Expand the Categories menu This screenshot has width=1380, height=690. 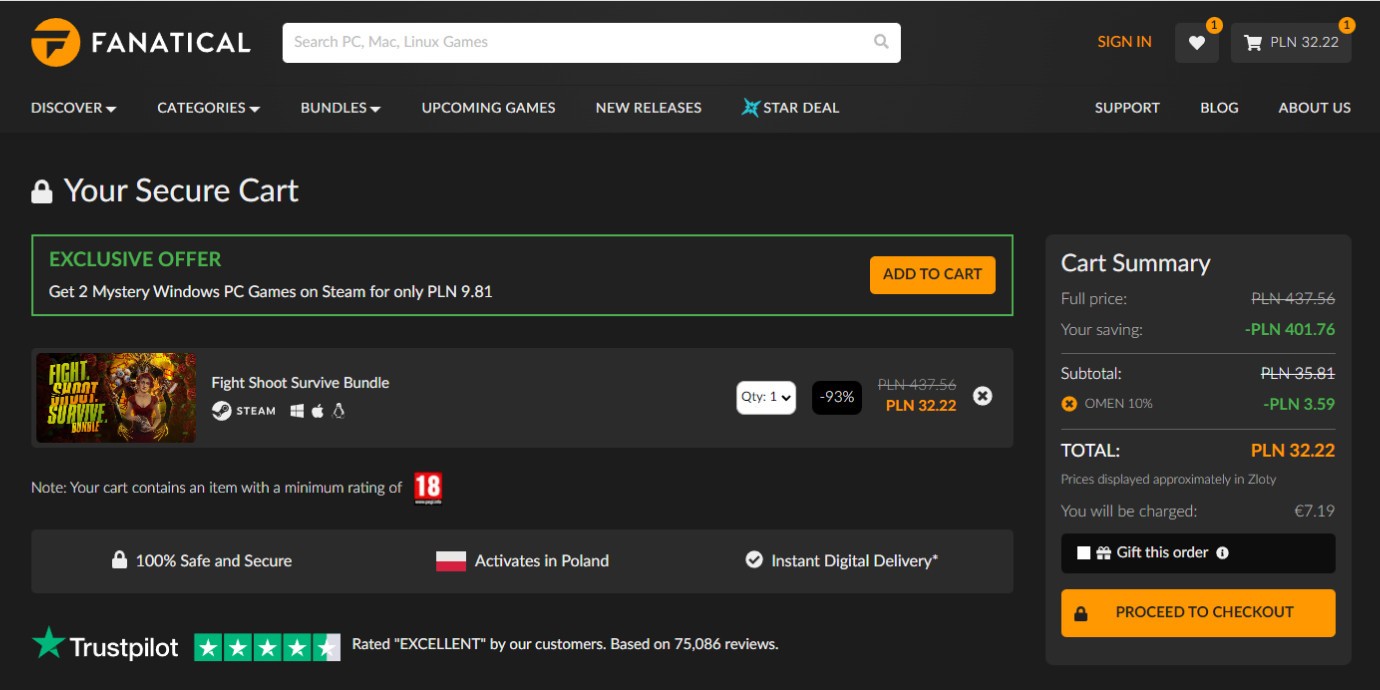pyautogui.click(x=208, y=107)
